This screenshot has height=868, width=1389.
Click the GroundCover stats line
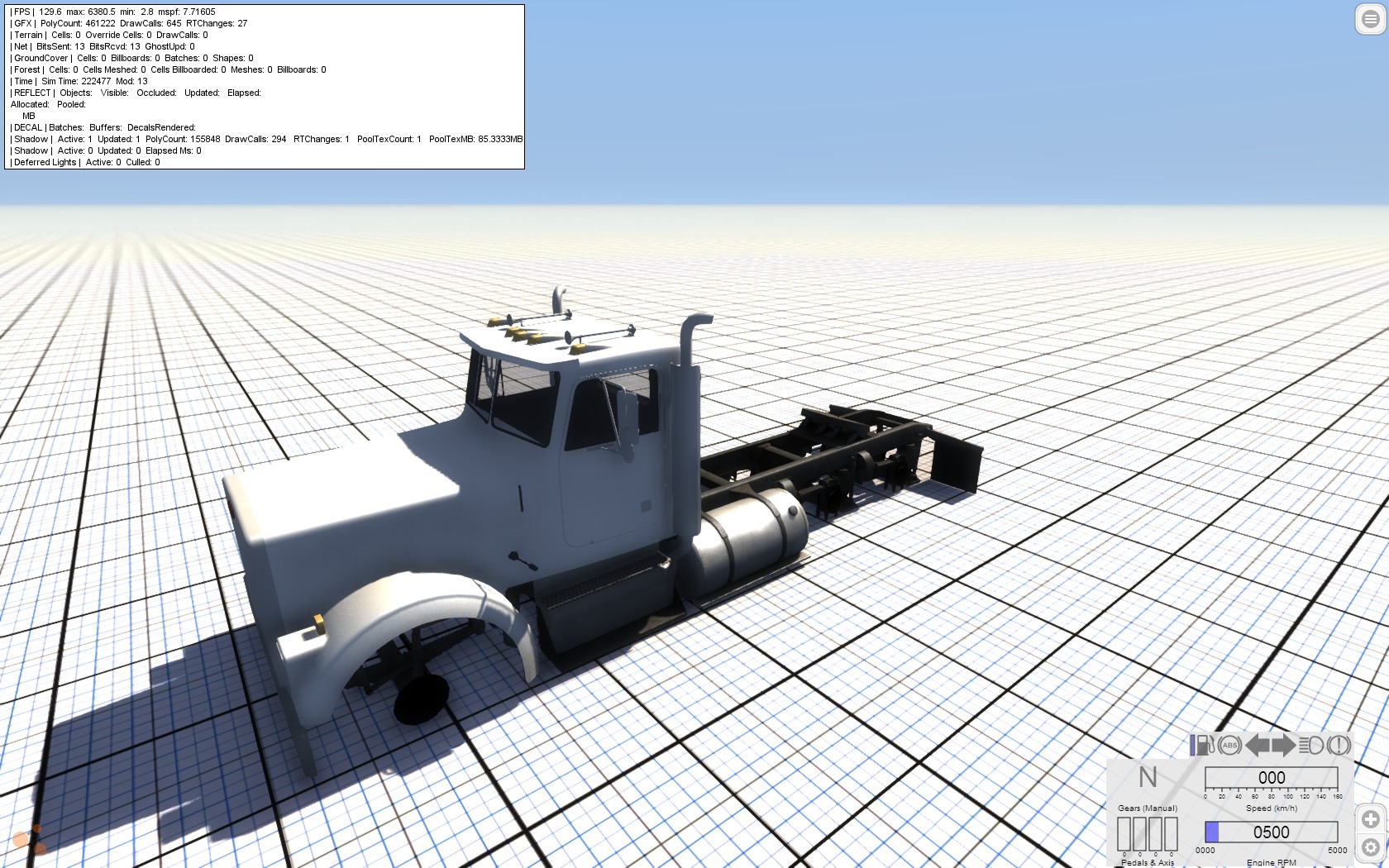[x=132, y=58]
